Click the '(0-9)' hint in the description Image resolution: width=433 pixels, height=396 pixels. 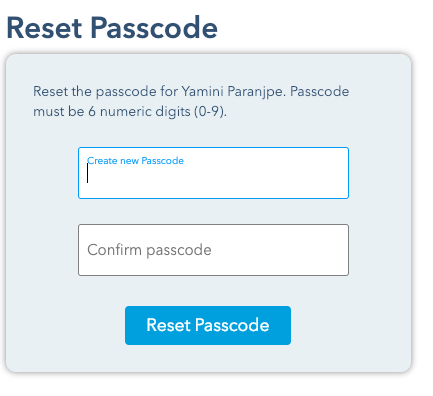210,111
